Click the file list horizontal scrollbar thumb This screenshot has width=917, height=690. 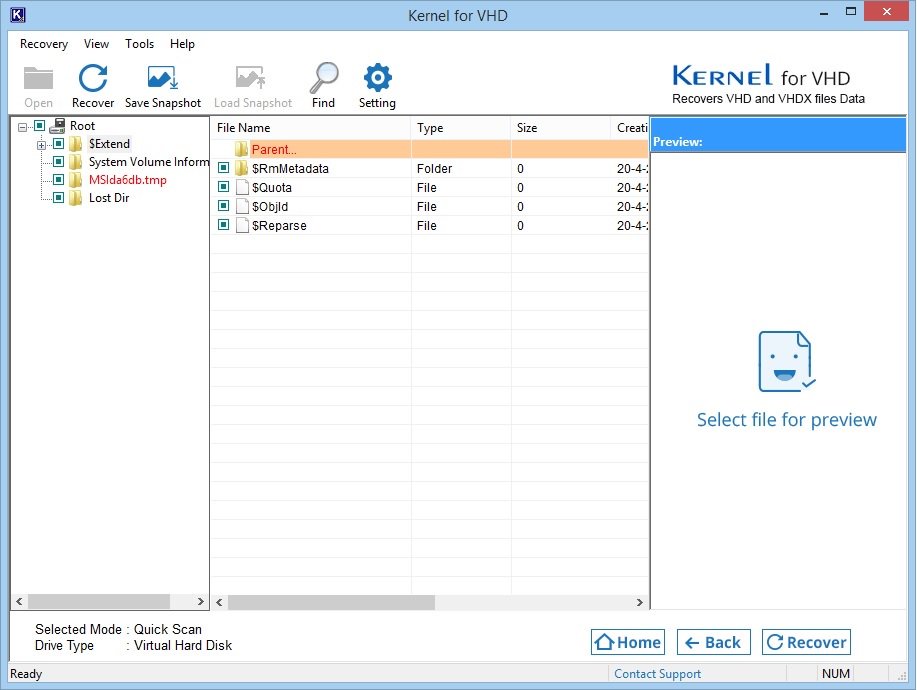[x=332, y=602]
